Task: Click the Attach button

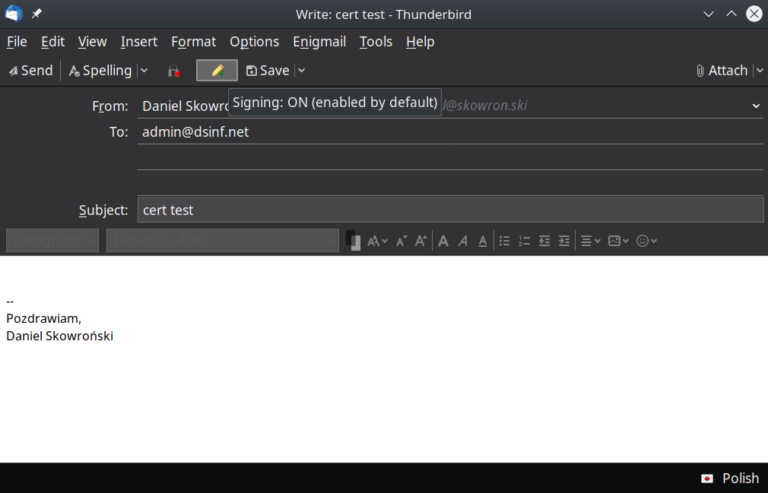Action: click(722, 70)
